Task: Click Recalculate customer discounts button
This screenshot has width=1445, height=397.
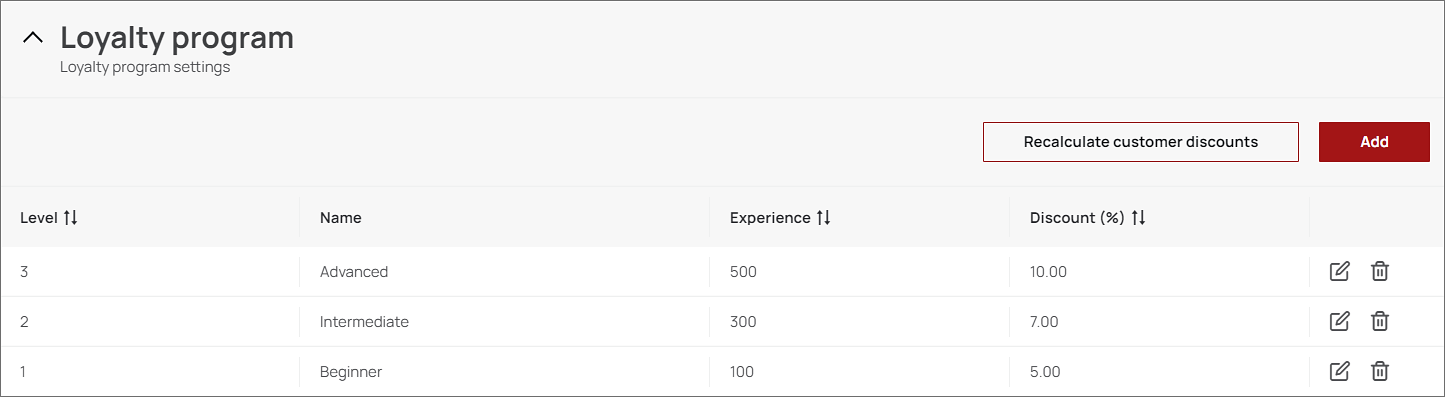Action: click(1141, 142)
